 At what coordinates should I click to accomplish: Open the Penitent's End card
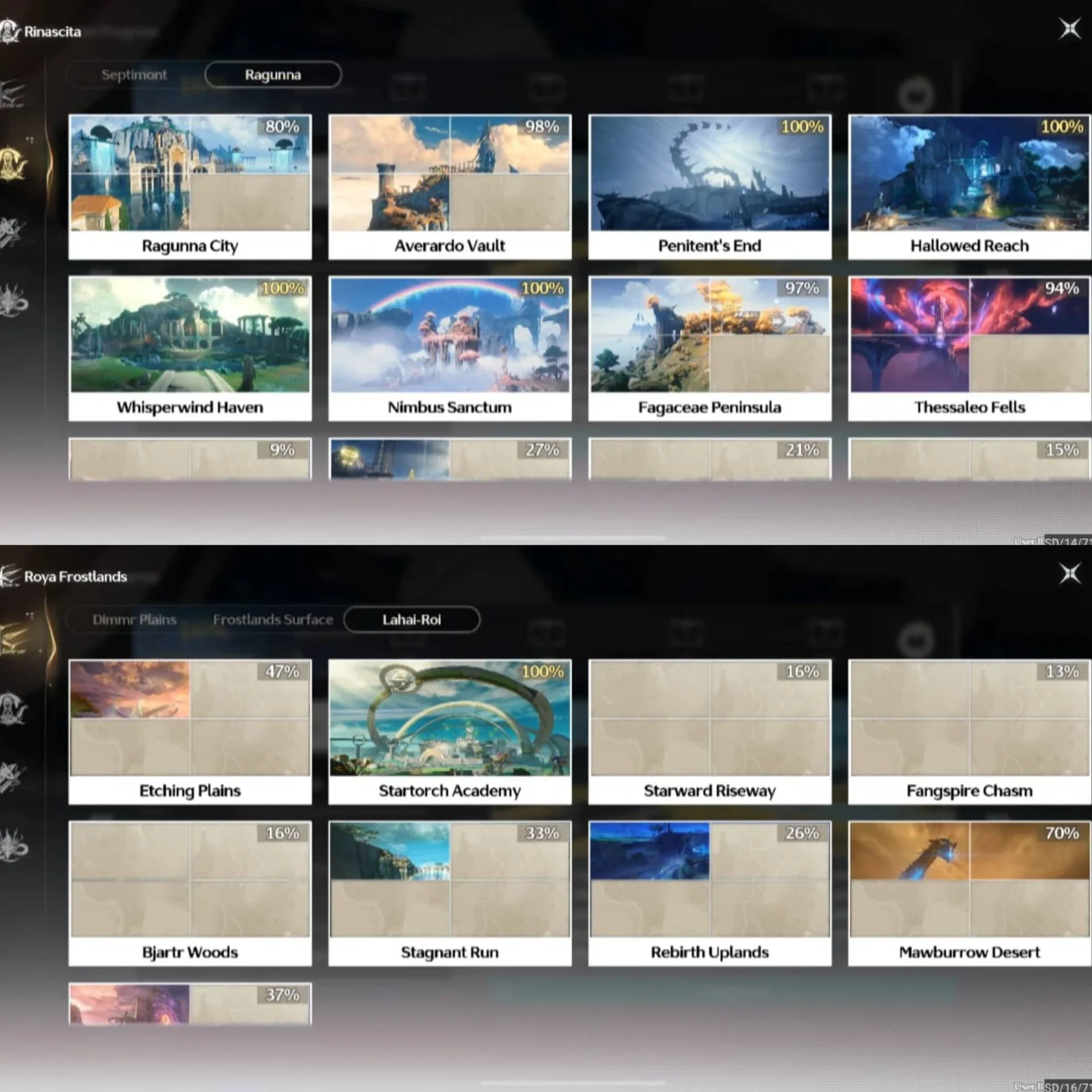pyautogui.click(x=710, y=187)
